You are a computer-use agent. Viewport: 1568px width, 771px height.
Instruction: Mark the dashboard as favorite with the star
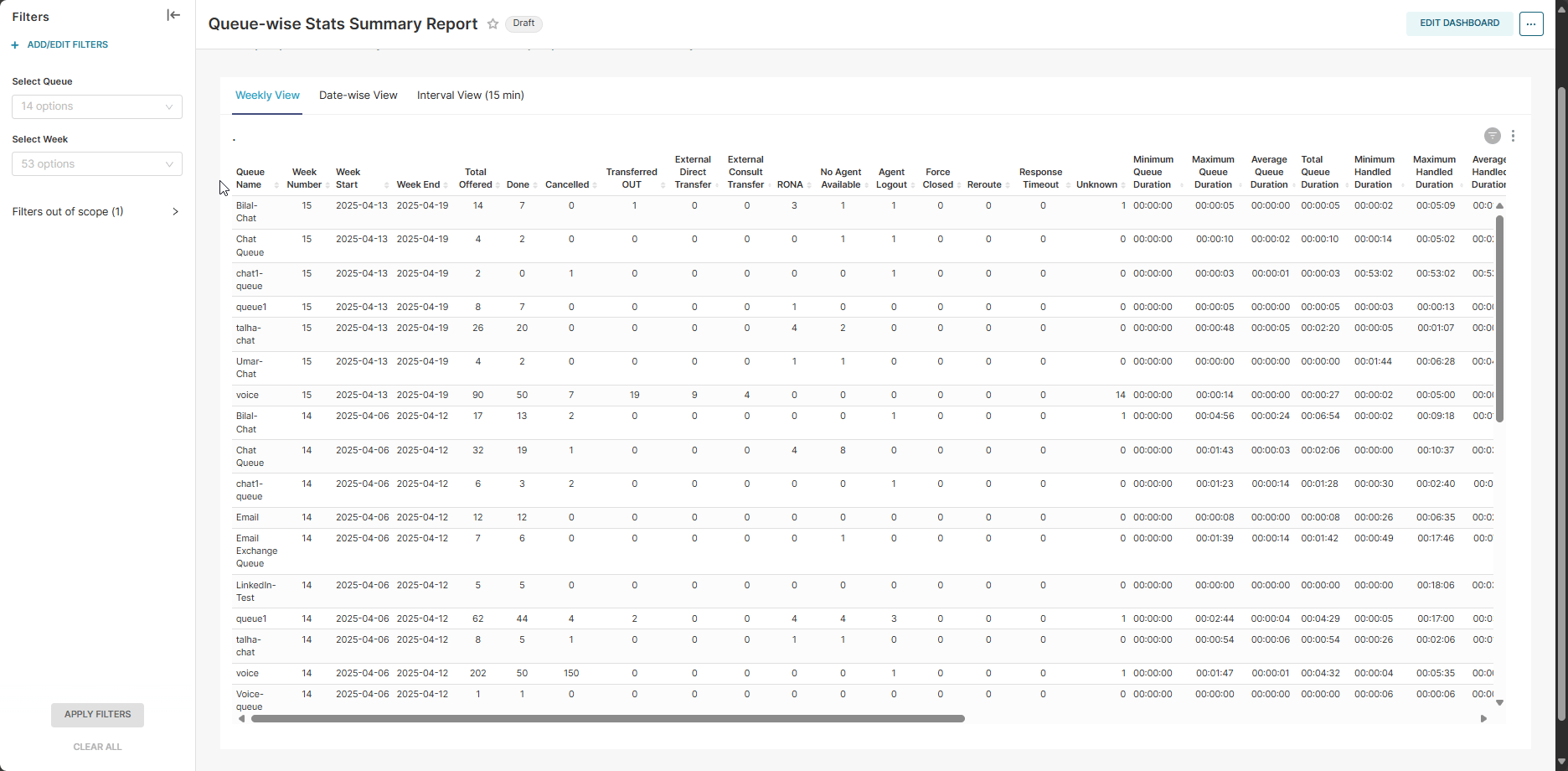tap(493, 24)
